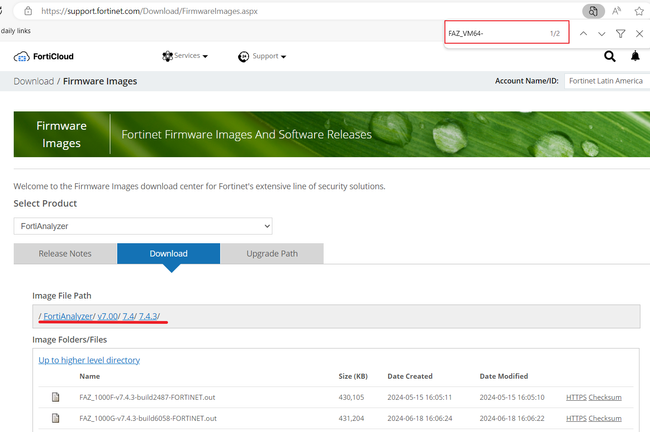Open the Support dropdown menu
Viewport: 650px width, 432px height.
click(x=262, y=56)
